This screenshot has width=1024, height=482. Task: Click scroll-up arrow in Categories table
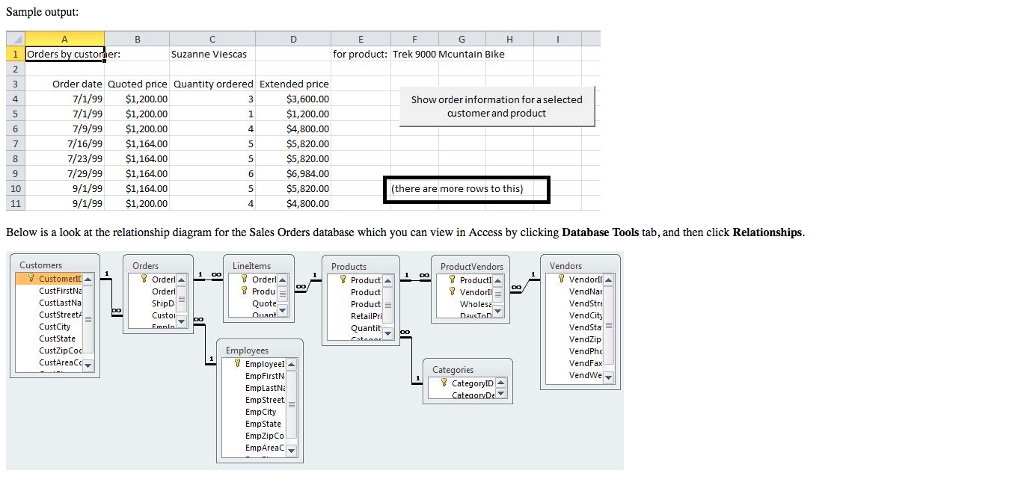[501, 383]
